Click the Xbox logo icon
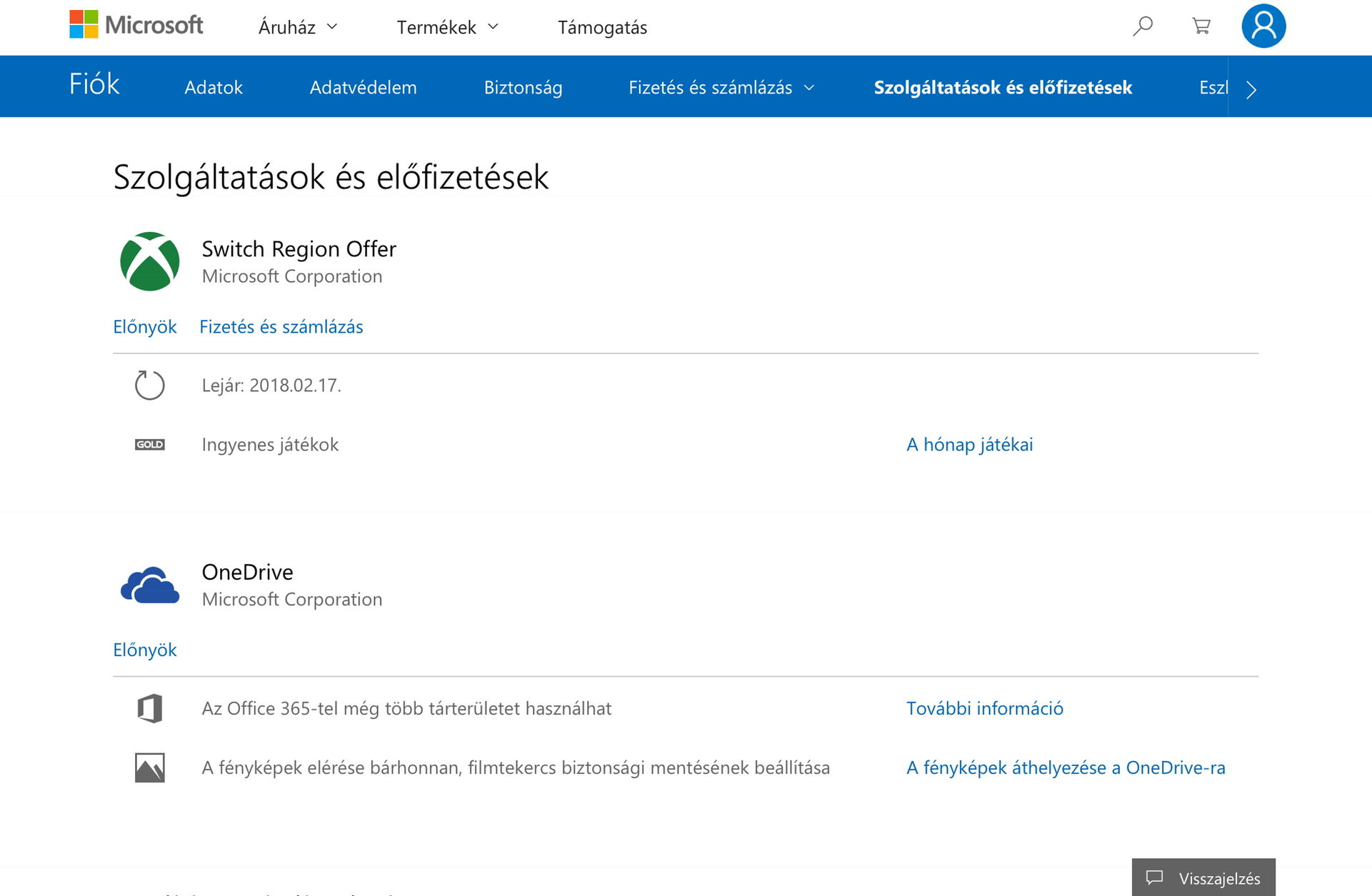The image size is (1372, 896). 150,261
